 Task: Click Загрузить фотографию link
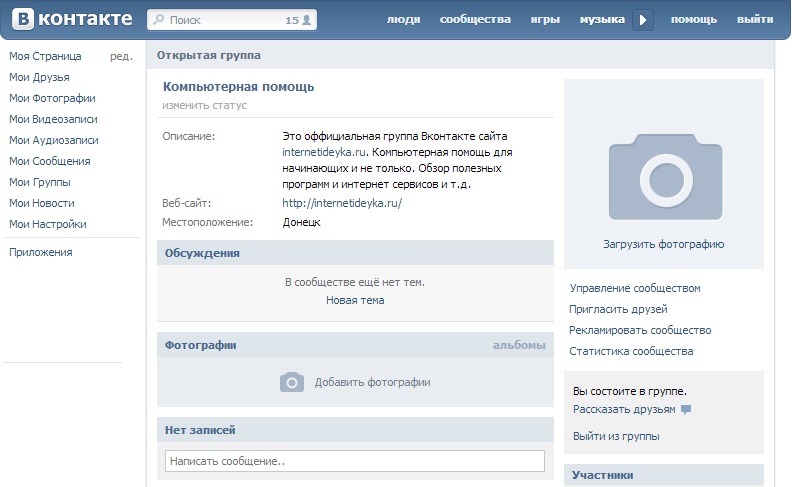(x=664, y=244)
